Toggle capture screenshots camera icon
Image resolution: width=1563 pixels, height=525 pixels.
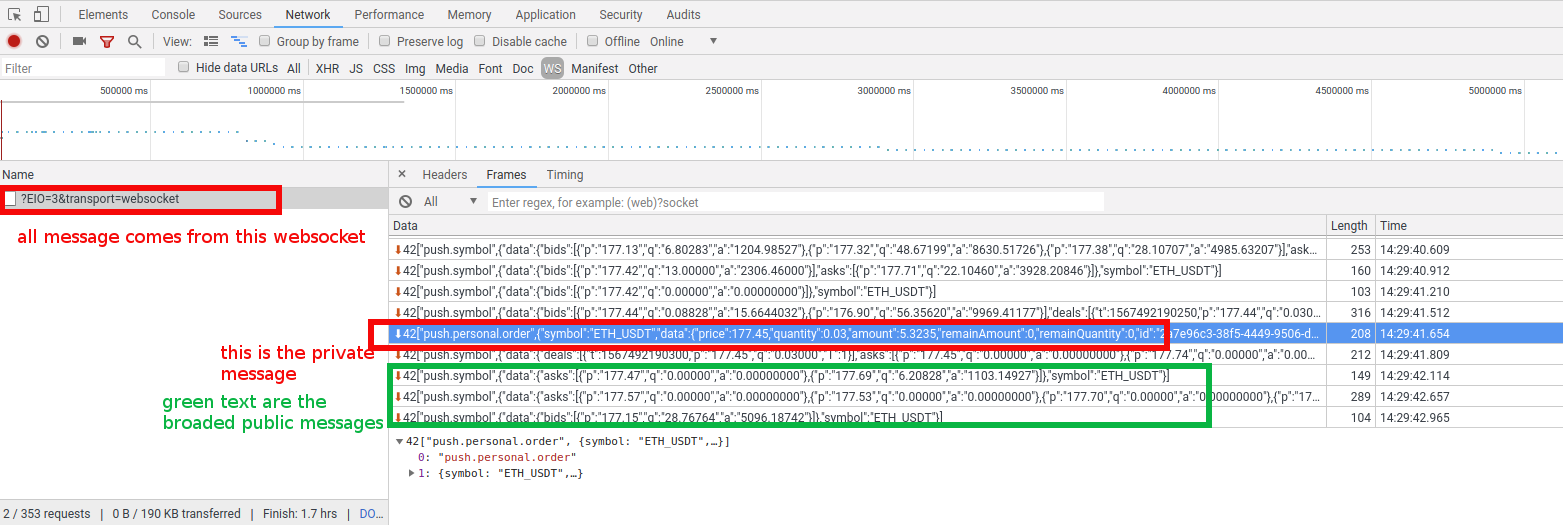(79, 41)
